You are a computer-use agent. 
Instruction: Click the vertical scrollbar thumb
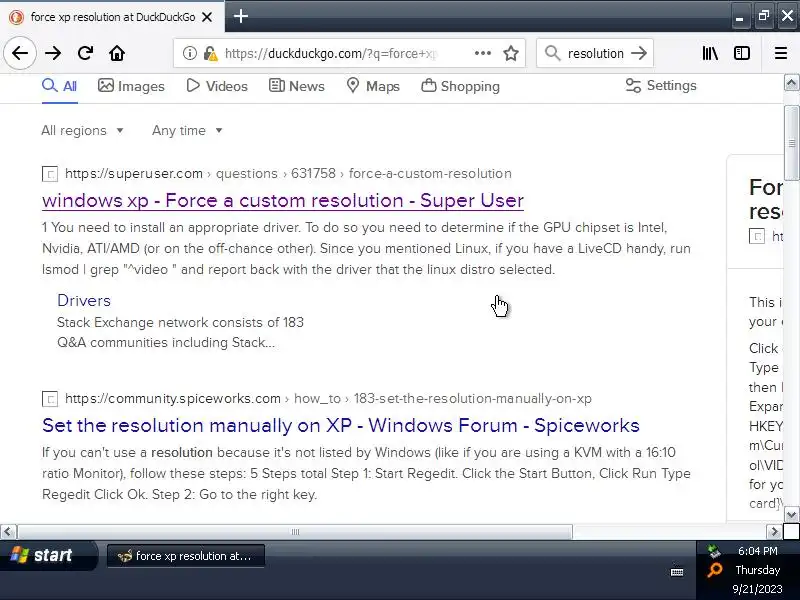pos(791,143)
